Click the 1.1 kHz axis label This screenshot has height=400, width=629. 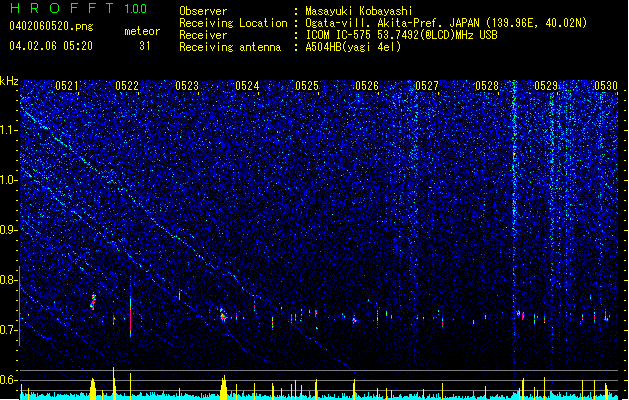pyautogui.click(x=9, y=130)
